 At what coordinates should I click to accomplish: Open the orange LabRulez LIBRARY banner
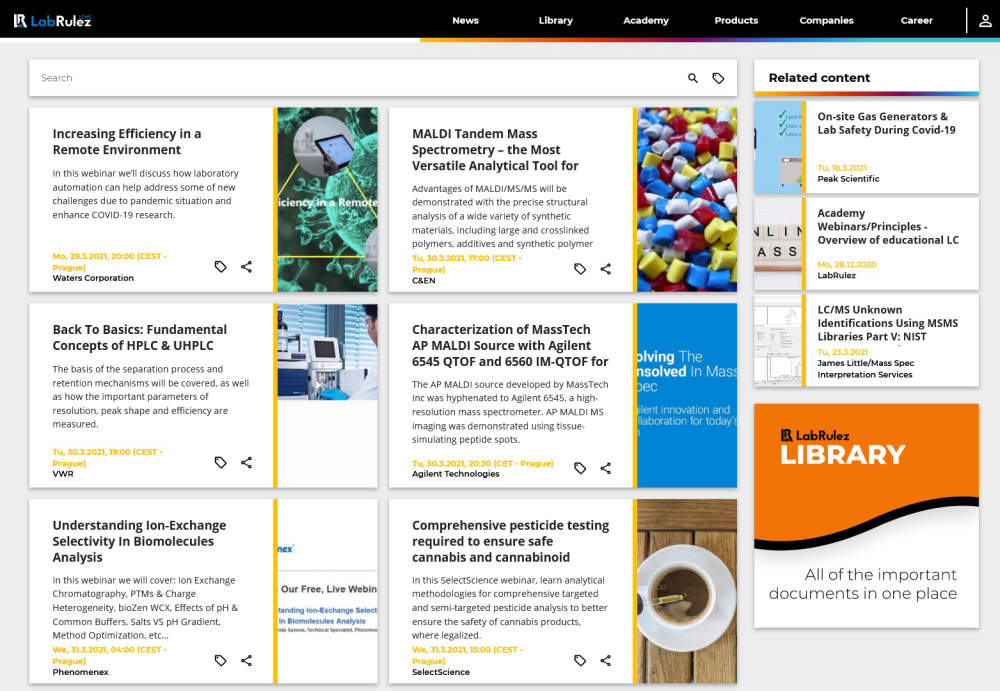click(866, 516)
